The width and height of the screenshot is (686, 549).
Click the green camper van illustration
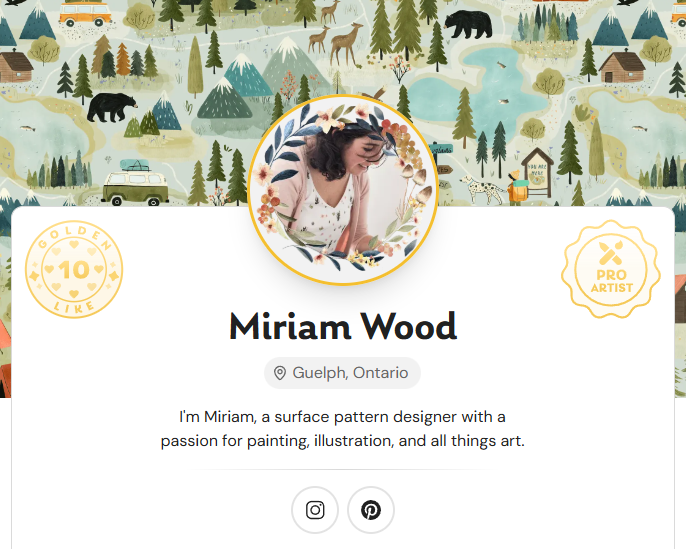coord(134,185)
